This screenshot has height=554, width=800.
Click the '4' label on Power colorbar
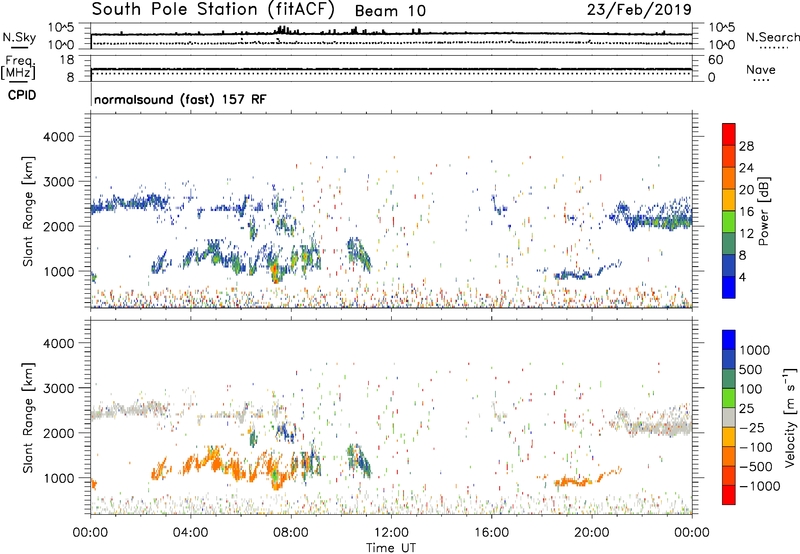[742, 277]
